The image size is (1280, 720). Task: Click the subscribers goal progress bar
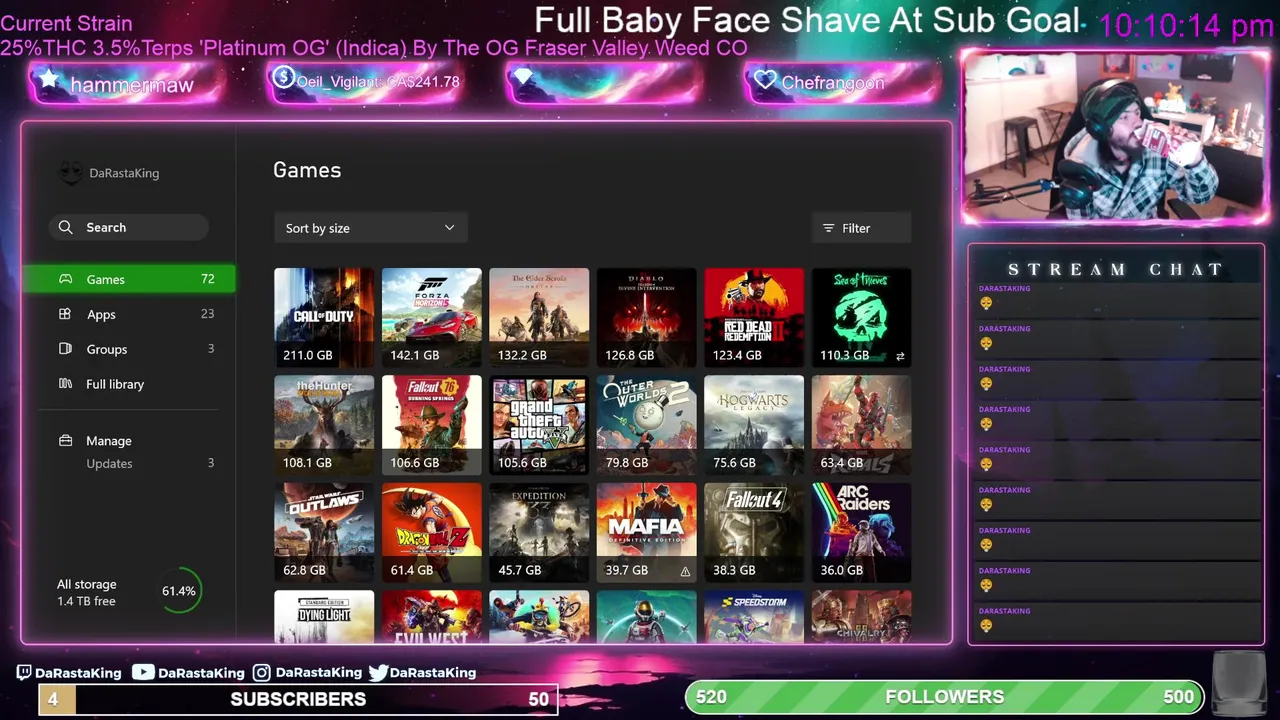coord(298,699)
